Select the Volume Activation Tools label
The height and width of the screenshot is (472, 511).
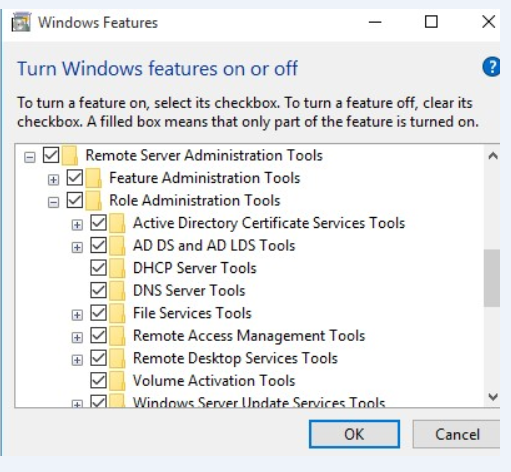(214, 381)
